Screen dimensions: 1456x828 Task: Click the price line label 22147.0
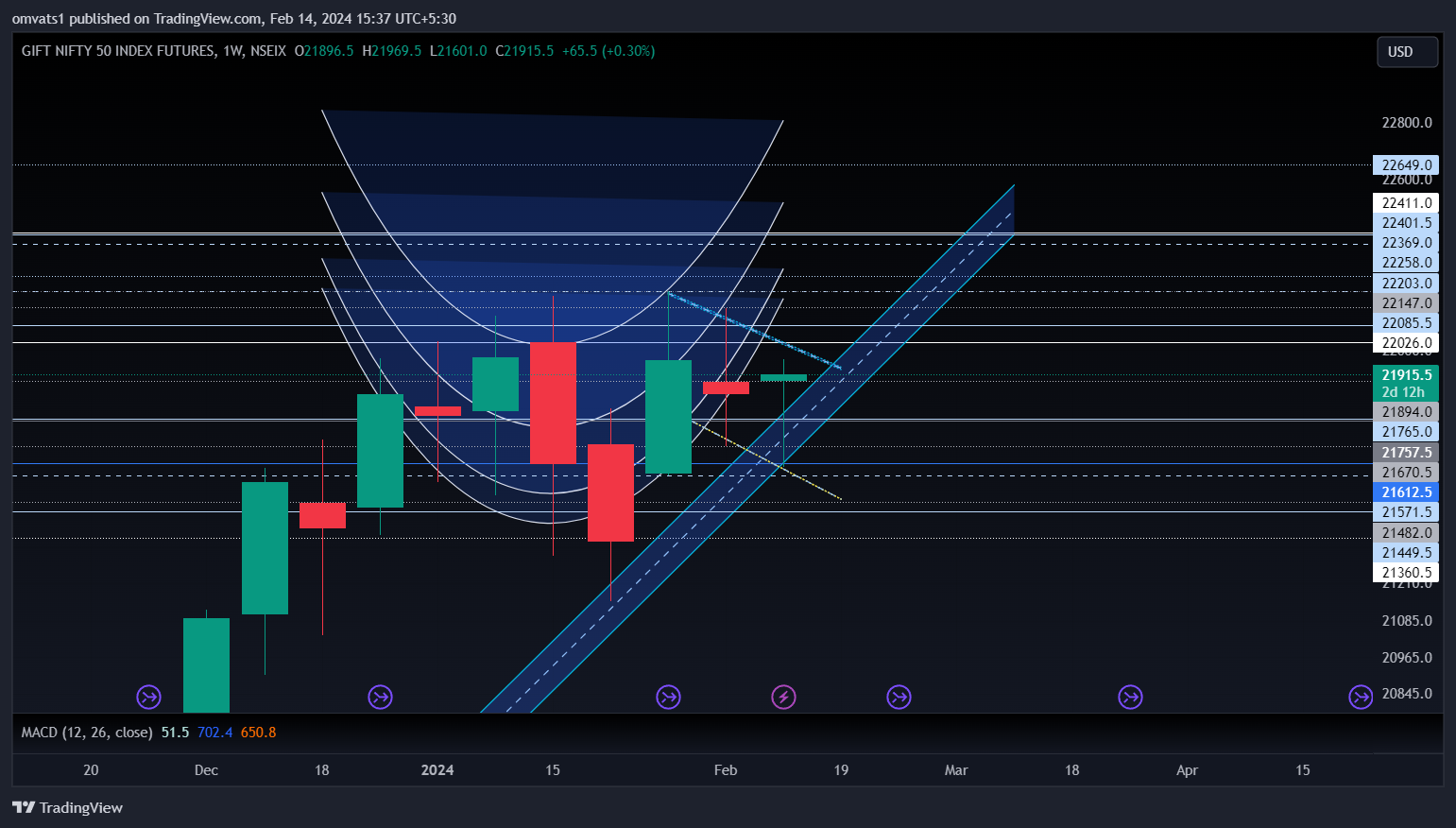click(x=1405, y=303)
